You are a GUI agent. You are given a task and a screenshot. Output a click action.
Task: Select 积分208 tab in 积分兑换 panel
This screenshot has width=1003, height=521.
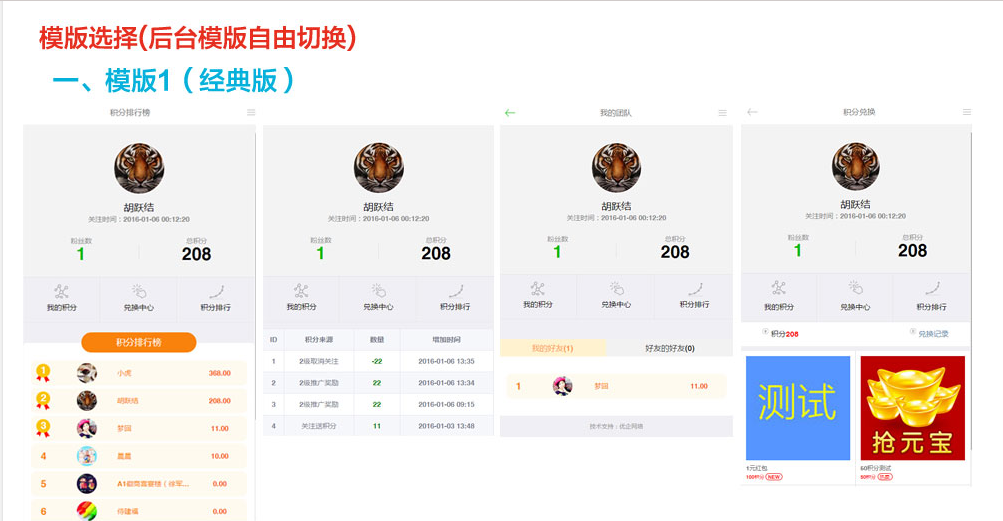coord(780,333)
